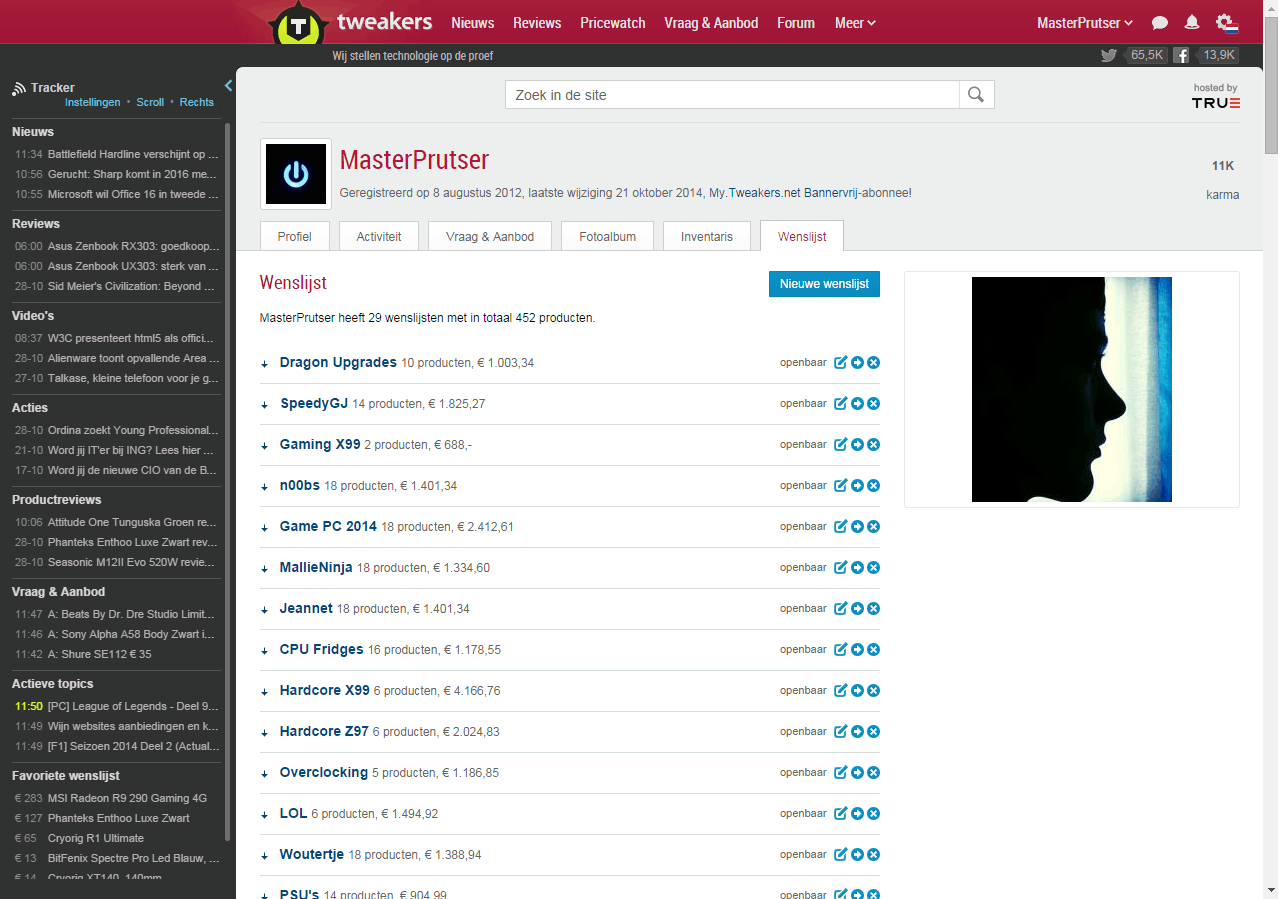Viewport: 1278px width, 899px height.
Task: Delete the MallieNinja wishlist
Action: pos(873,567)
